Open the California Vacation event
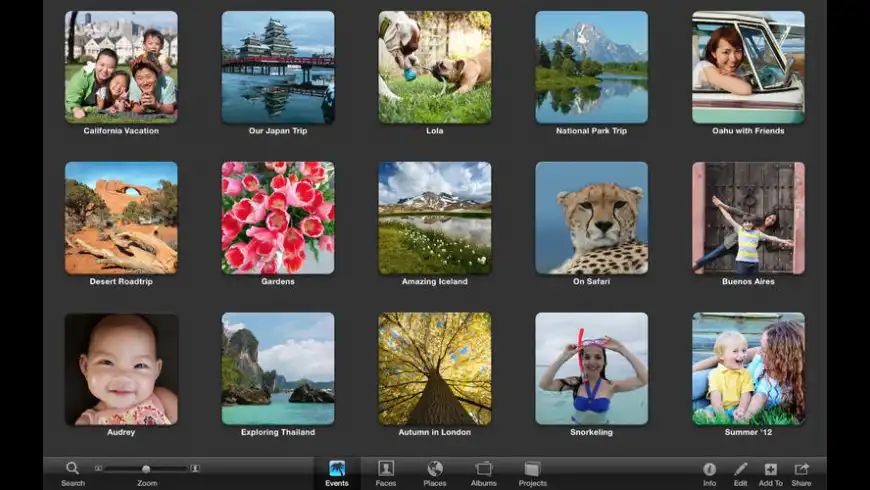The width and height of the screenshot is (870, 490). pyautogui.click(x=121, y=67)
